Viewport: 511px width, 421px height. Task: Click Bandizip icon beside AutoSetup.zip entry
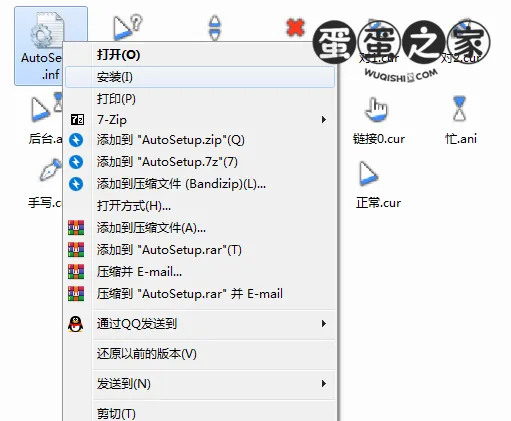click(76, 140)
